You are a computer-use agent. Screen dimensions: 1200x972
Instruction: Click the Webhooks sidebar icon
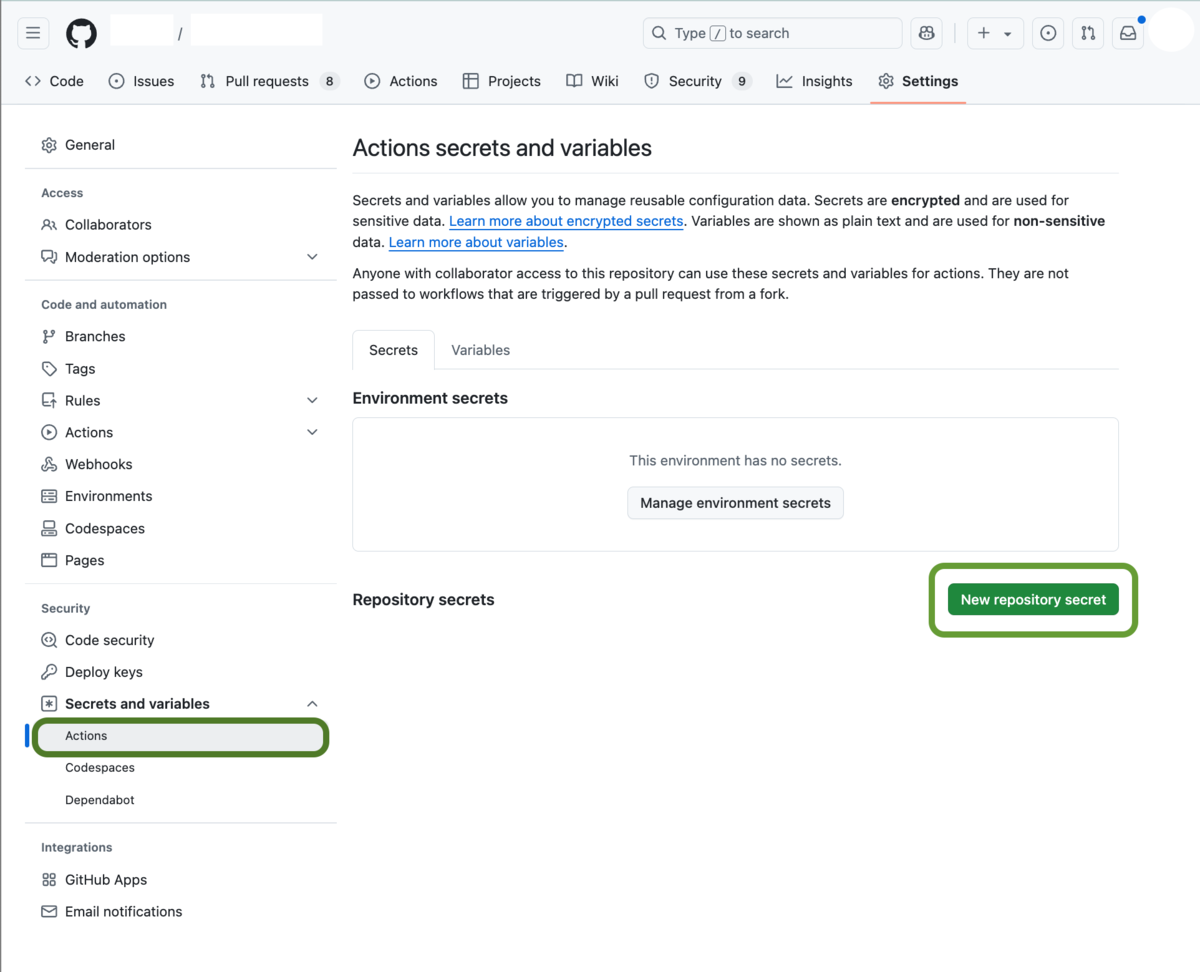(x=48, y=464)
